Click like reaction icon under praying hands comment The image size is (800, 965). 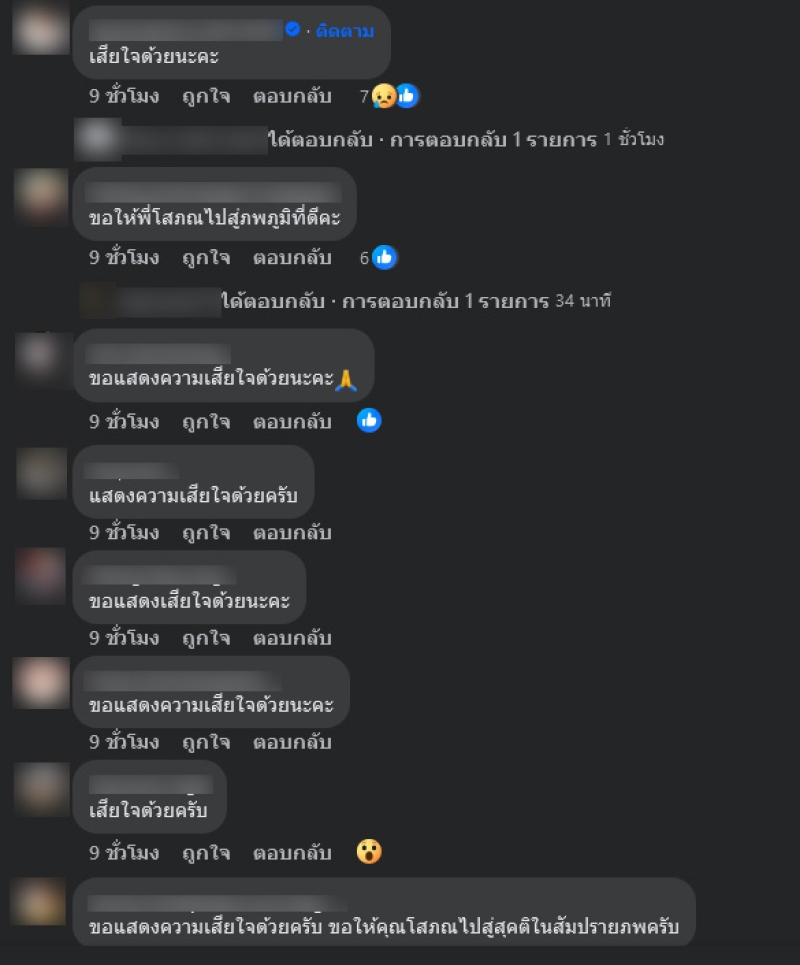coord(369,420)
